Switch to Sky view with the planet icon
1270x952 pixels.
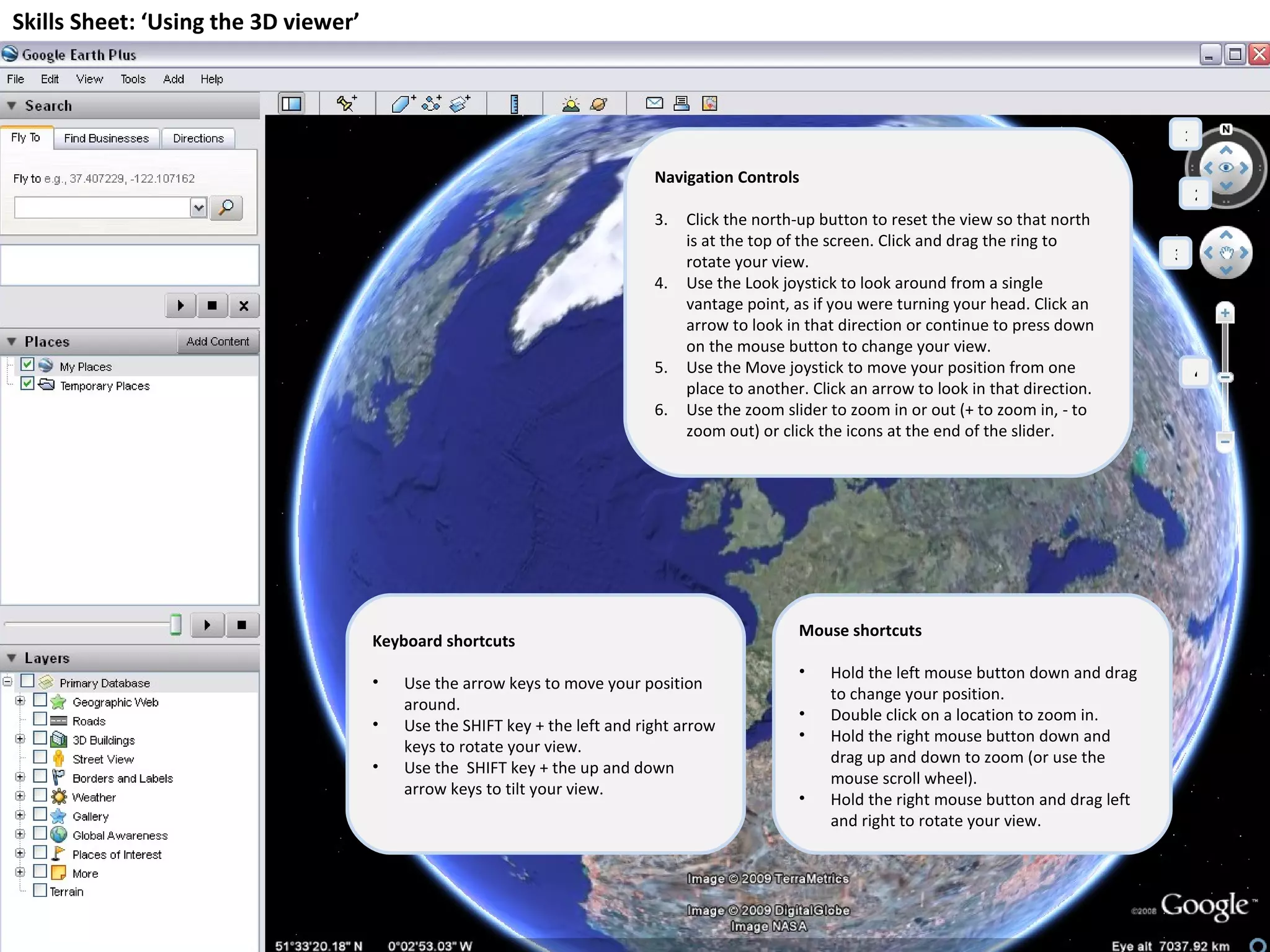[599, 104]
